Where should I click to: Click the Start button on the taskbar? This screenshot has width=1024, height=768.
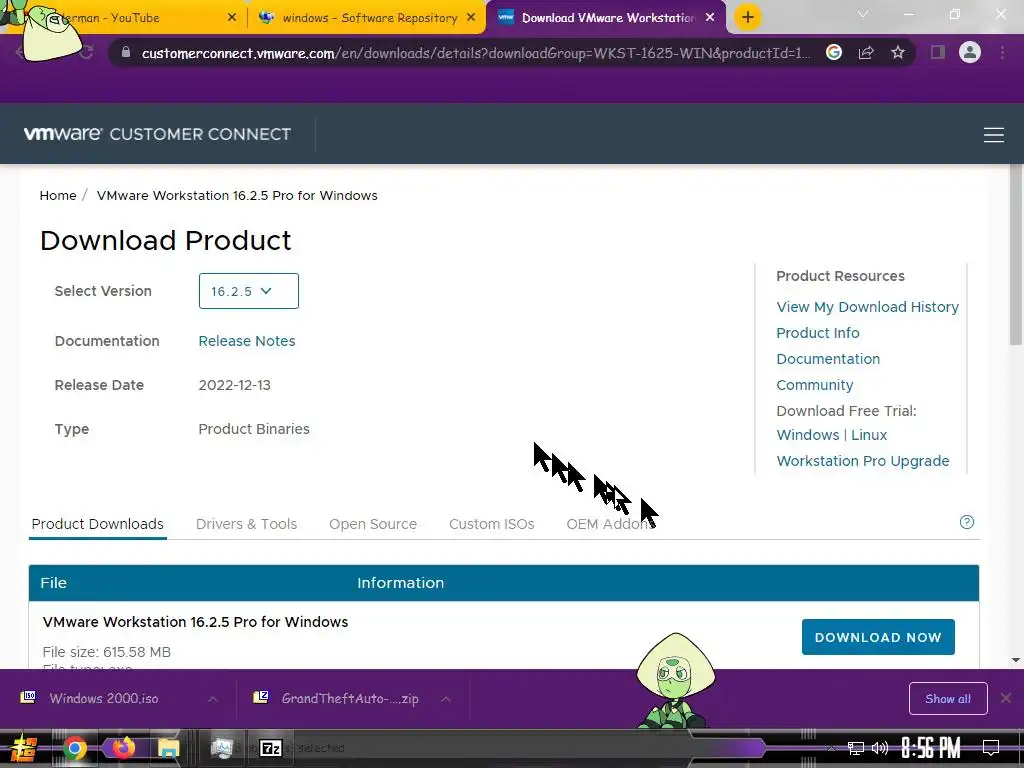pos(24,748)
